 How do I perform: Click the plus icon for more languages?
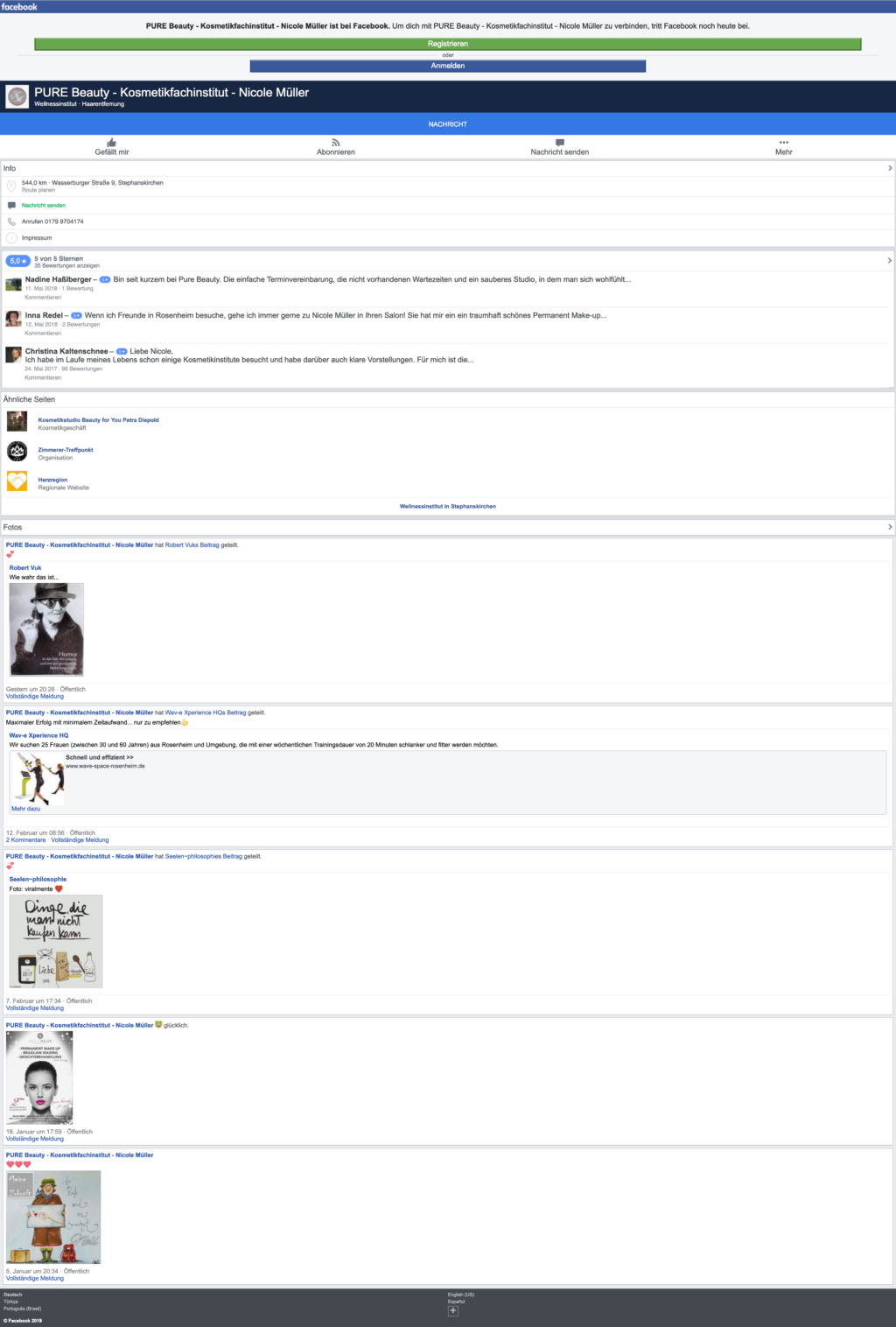[453, 1310]
